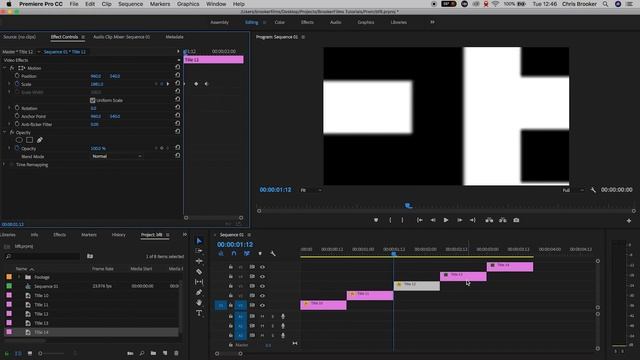Image resolution: width=640 pixels, height=360 pixels.
Task: Show hidden workspaces with overflow chevrons
Action: pos(432,22)
